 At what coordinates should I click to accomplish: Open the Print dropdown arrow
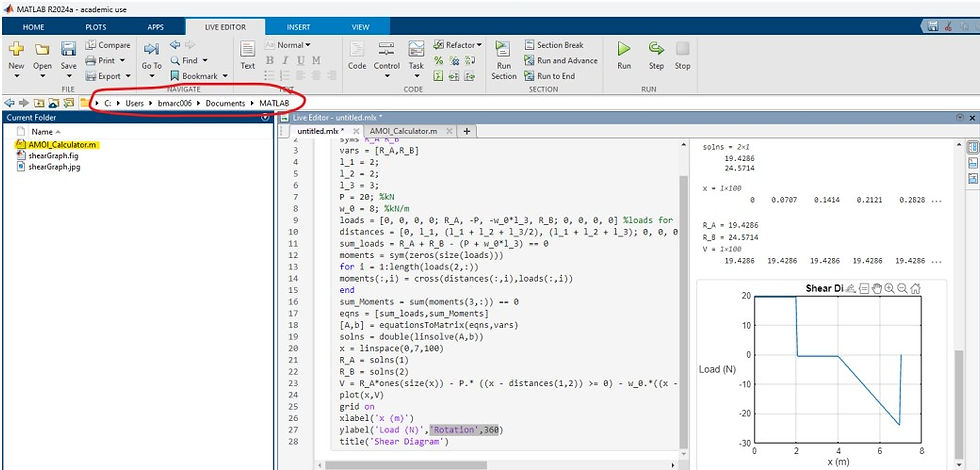[122, 61]
